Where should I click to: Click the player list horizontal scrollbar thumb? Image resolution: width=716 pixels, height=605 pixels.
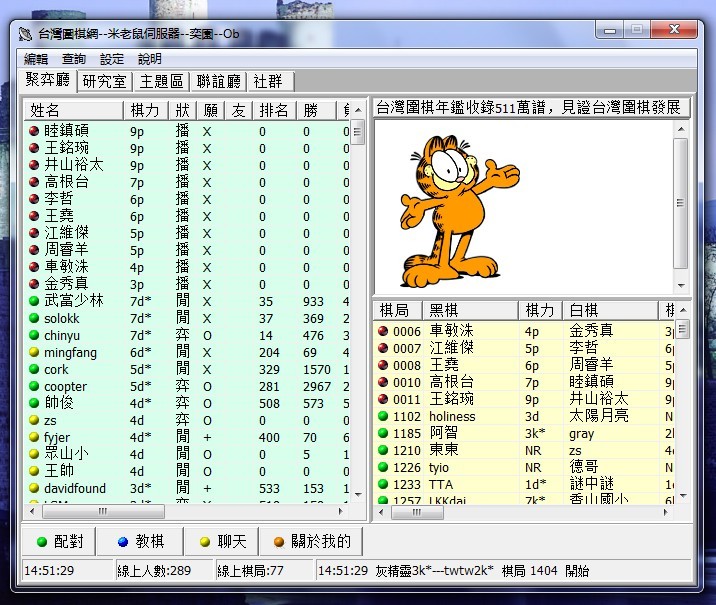pos(103,511)
